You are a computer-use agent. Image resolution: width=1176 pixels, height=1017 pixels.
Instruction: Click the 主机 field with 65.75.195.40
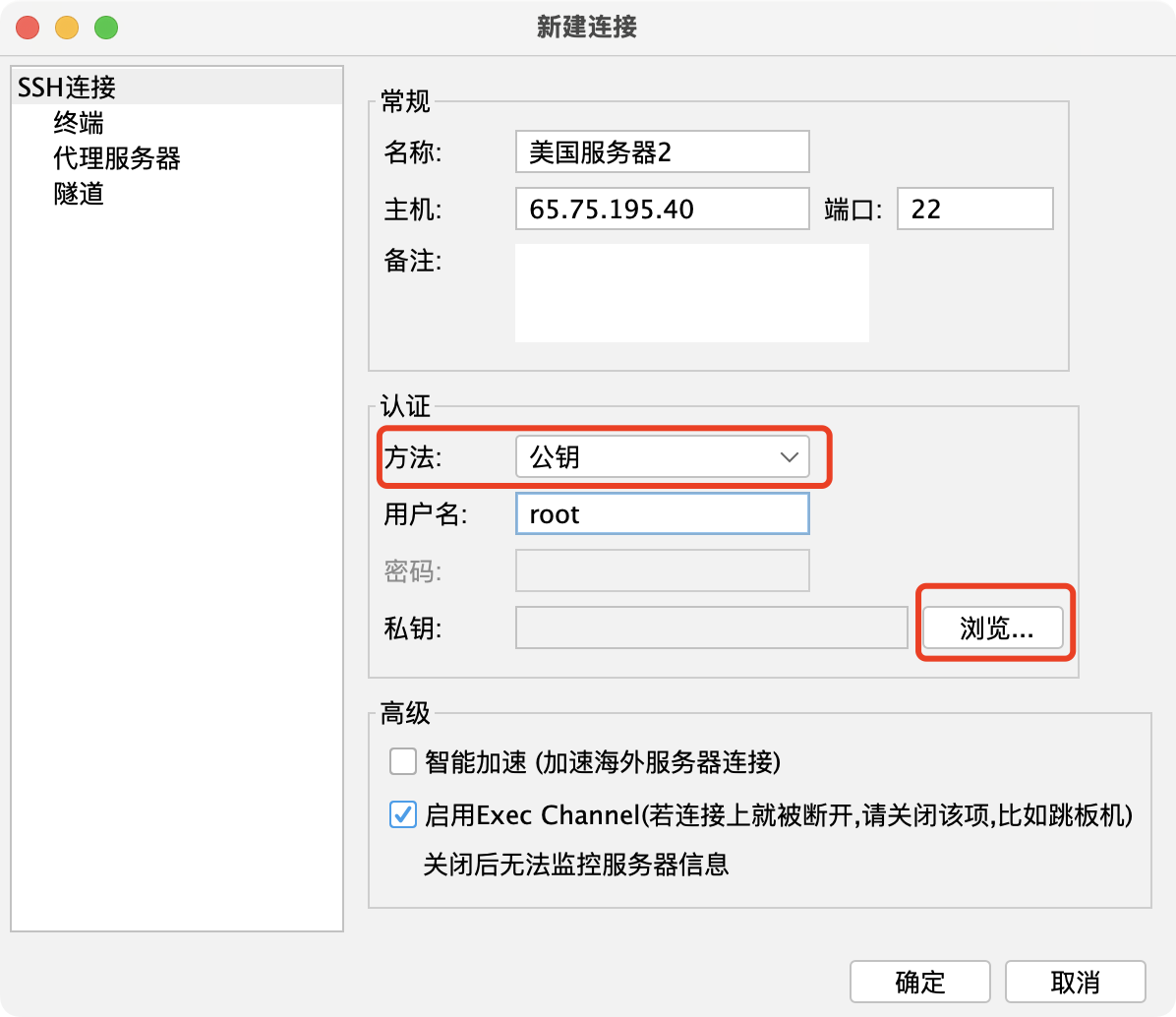pyautogui.click(x=663, y=209)
